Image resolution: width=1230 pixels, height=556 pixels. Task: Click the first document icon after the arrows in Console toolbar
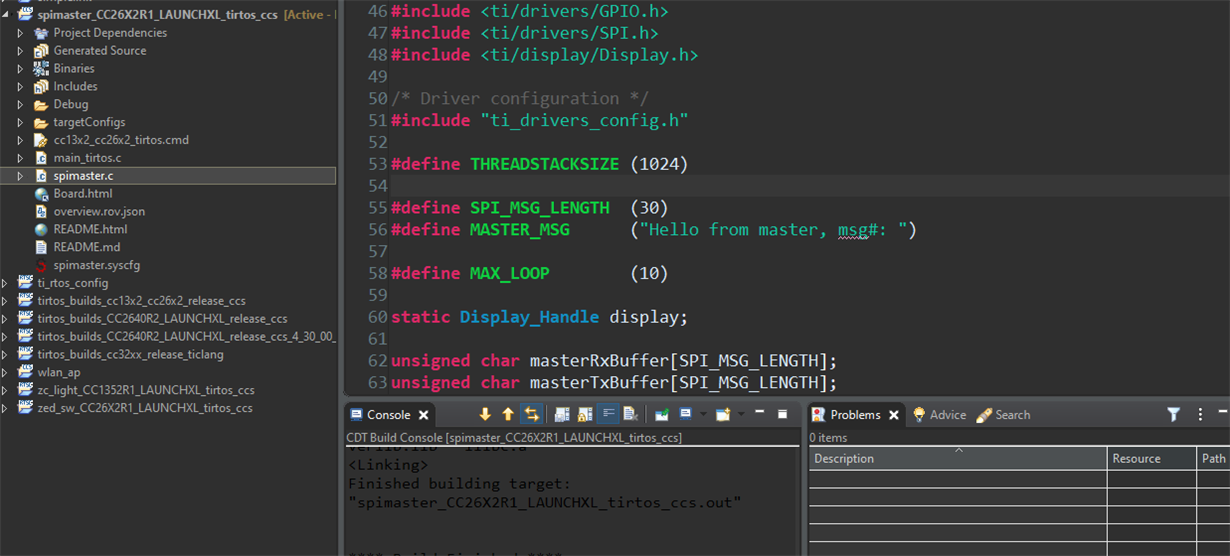pos(562,414)
